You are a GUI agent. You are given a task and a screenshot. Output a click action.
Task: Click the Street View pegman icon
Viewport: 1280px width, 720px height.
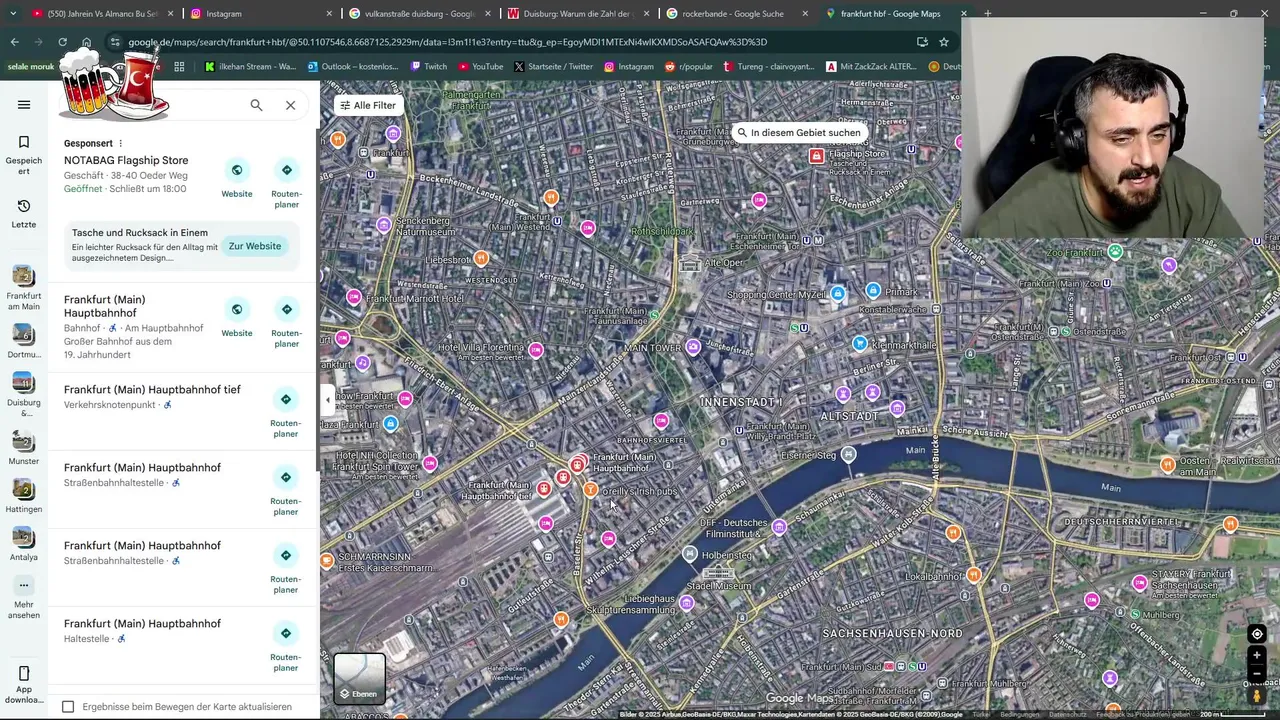[x=1257, y=696]
